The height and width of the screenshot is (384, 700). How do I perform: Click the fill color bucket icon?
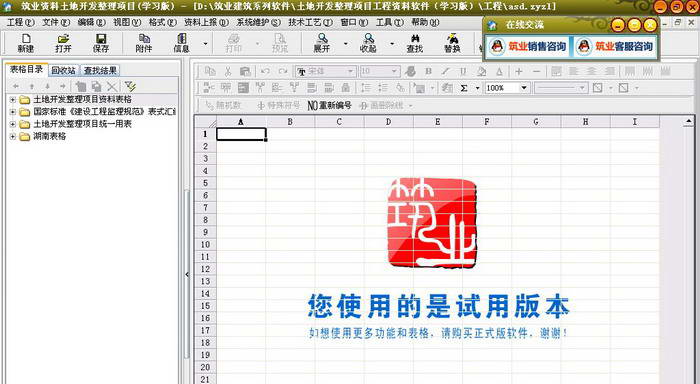tap(481, 71)
